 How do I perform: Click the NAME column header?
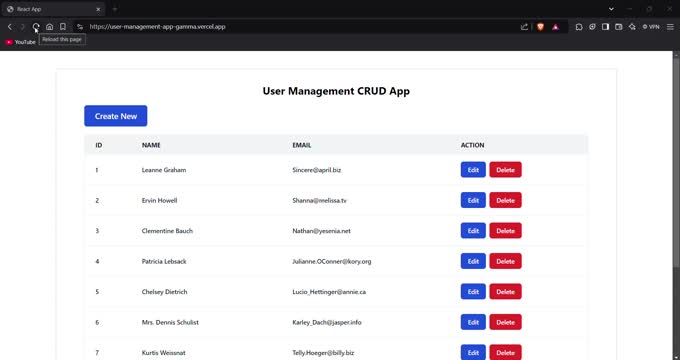(151, 145)
